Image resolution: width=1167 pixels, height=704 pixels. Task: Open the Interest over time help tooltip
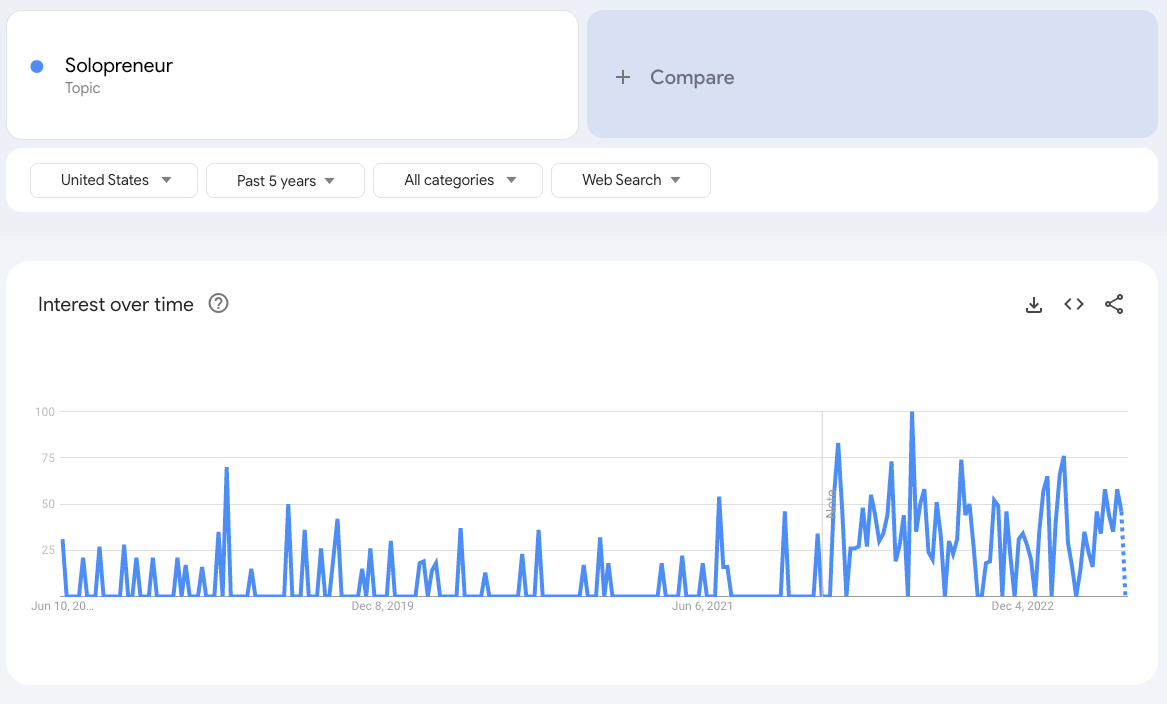point(218,304)
